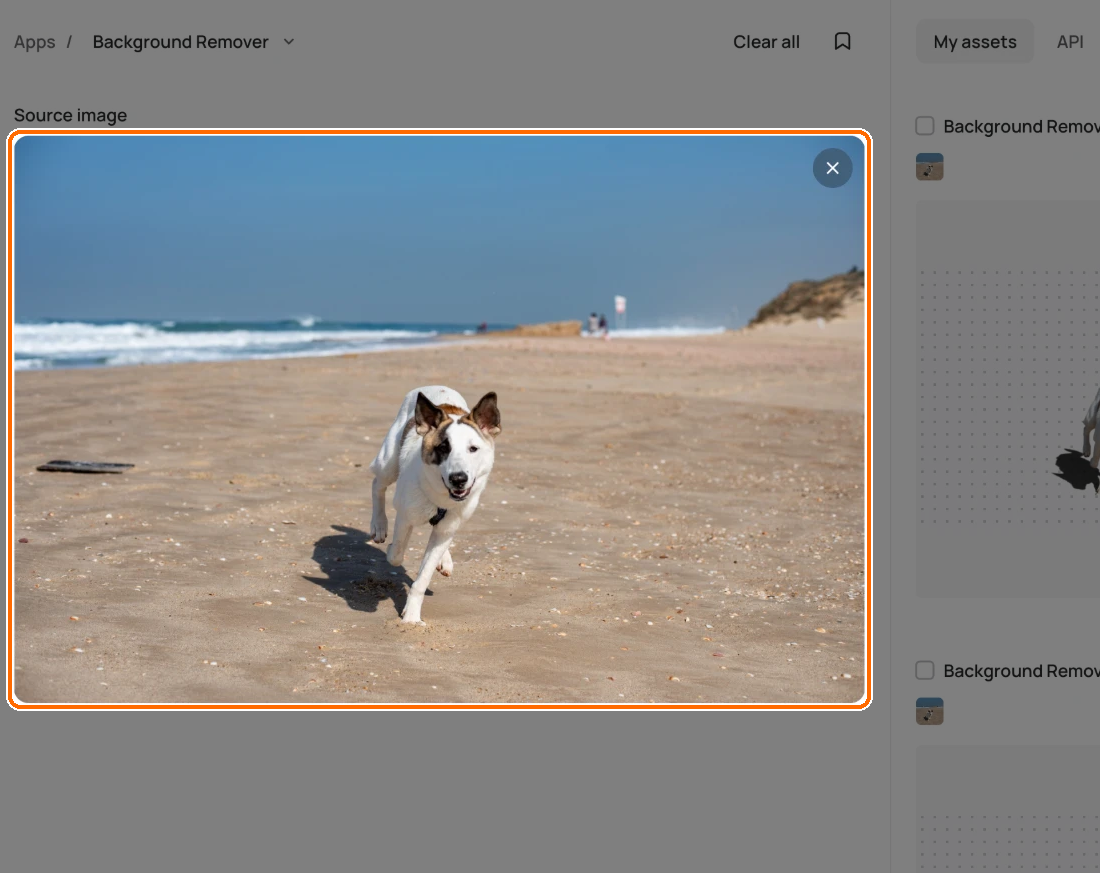Click the source image of the running dog

(439, 419)
